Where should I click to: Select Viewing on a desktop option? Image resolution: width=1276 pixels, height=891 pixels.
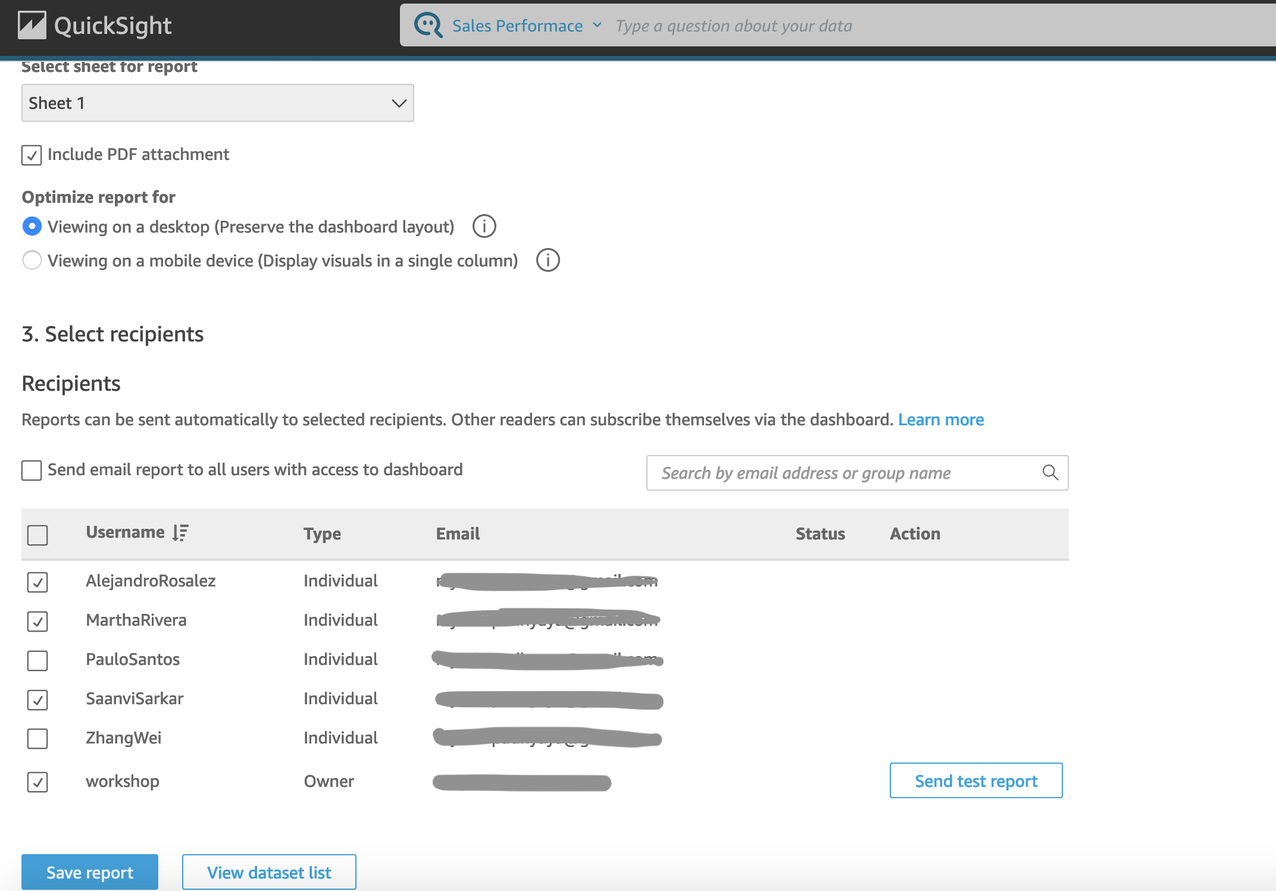click(32, 226)
